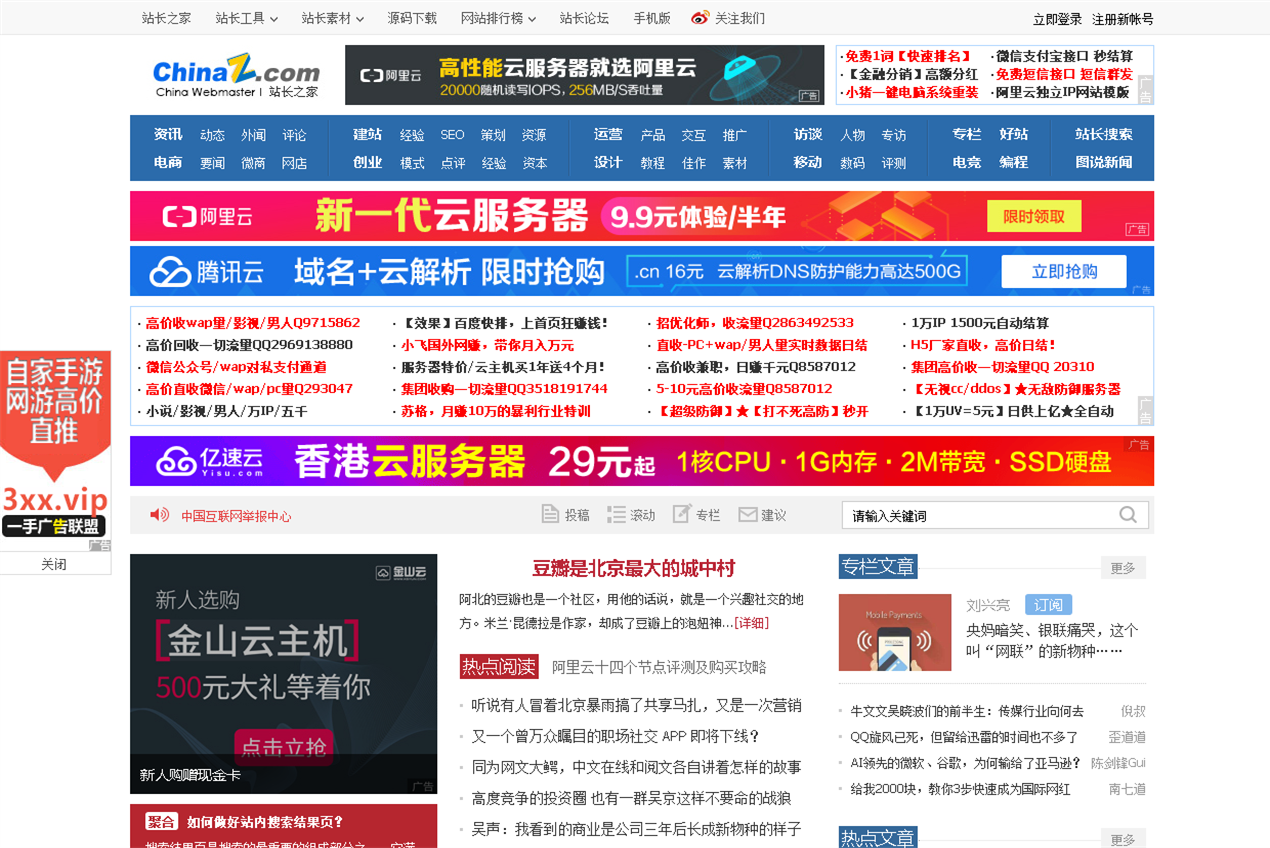Select 建站 in blue navigation

367,134
